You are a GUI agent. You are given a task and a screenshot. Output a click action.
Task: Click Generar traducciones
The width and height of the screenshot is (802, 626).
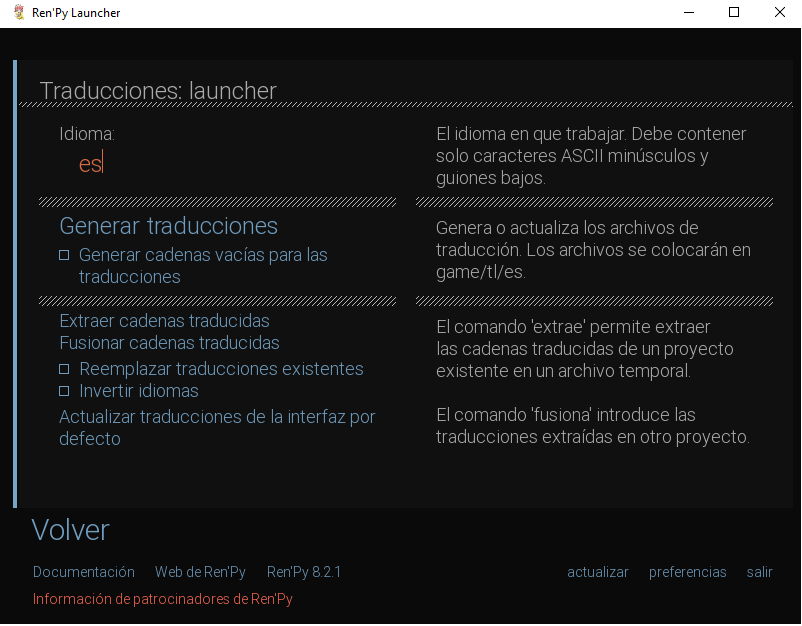[168, 226]
